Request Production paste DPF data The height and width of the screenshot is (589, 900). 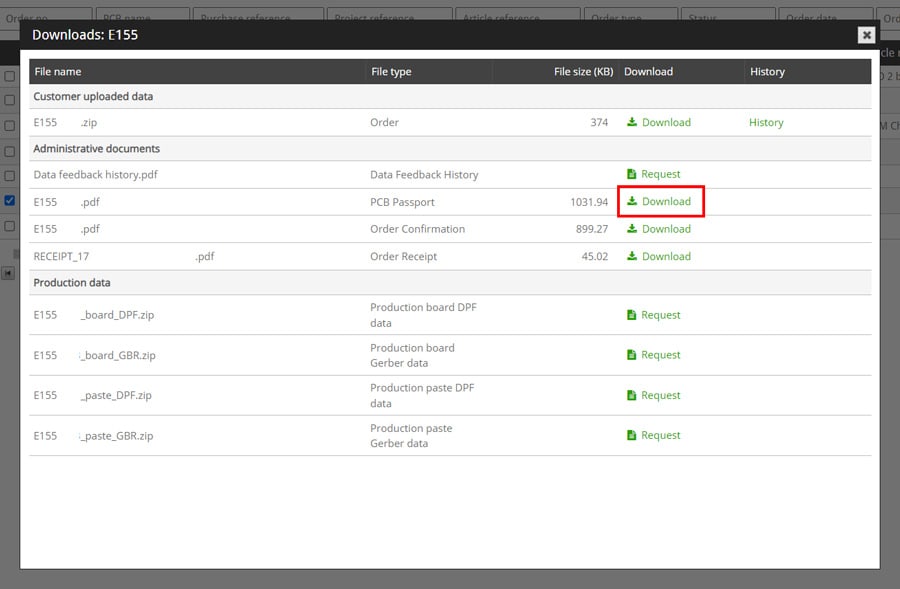[x=654, y=396]
